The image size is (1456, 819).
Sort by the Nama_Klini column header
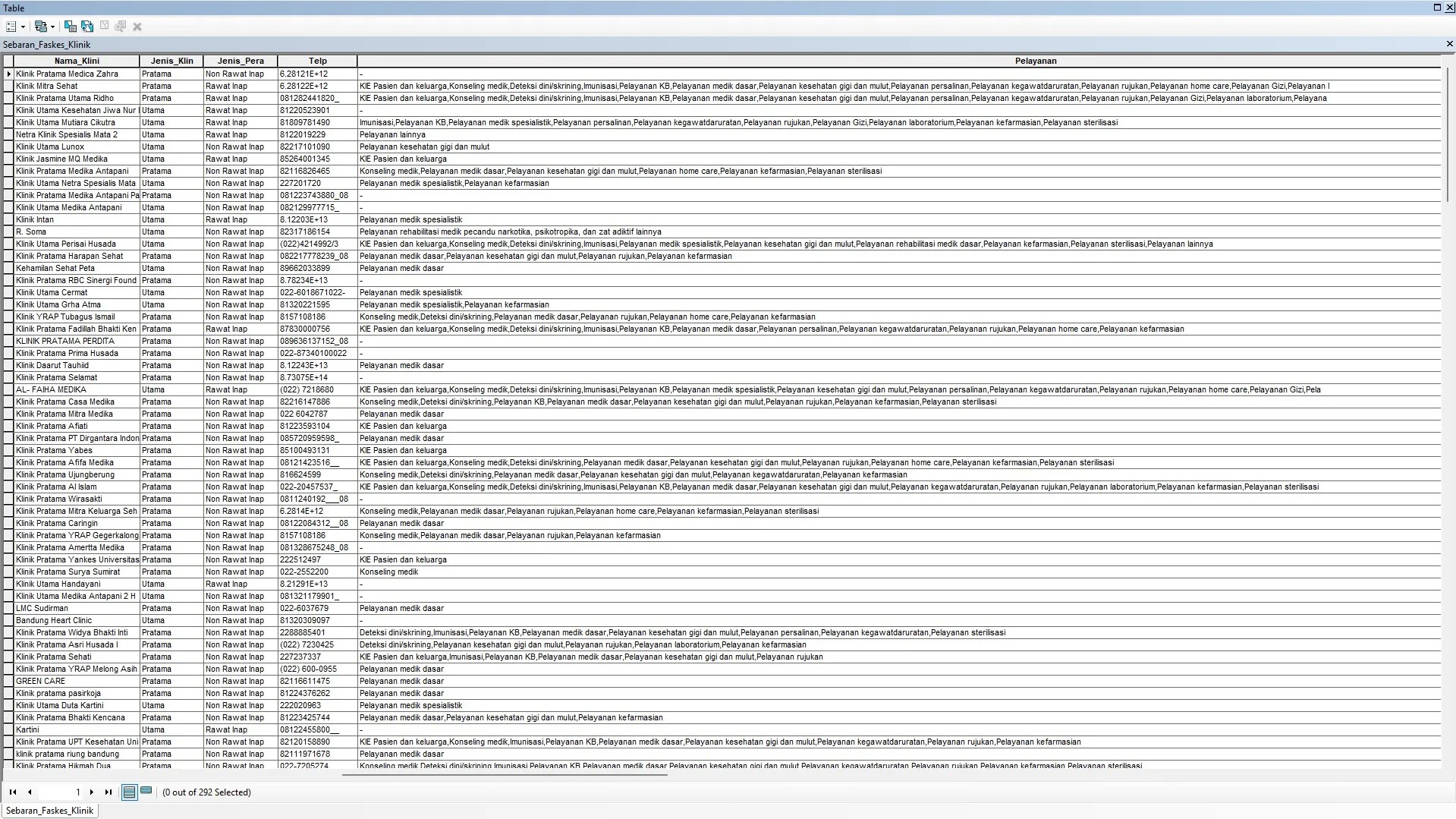[77, 61]
